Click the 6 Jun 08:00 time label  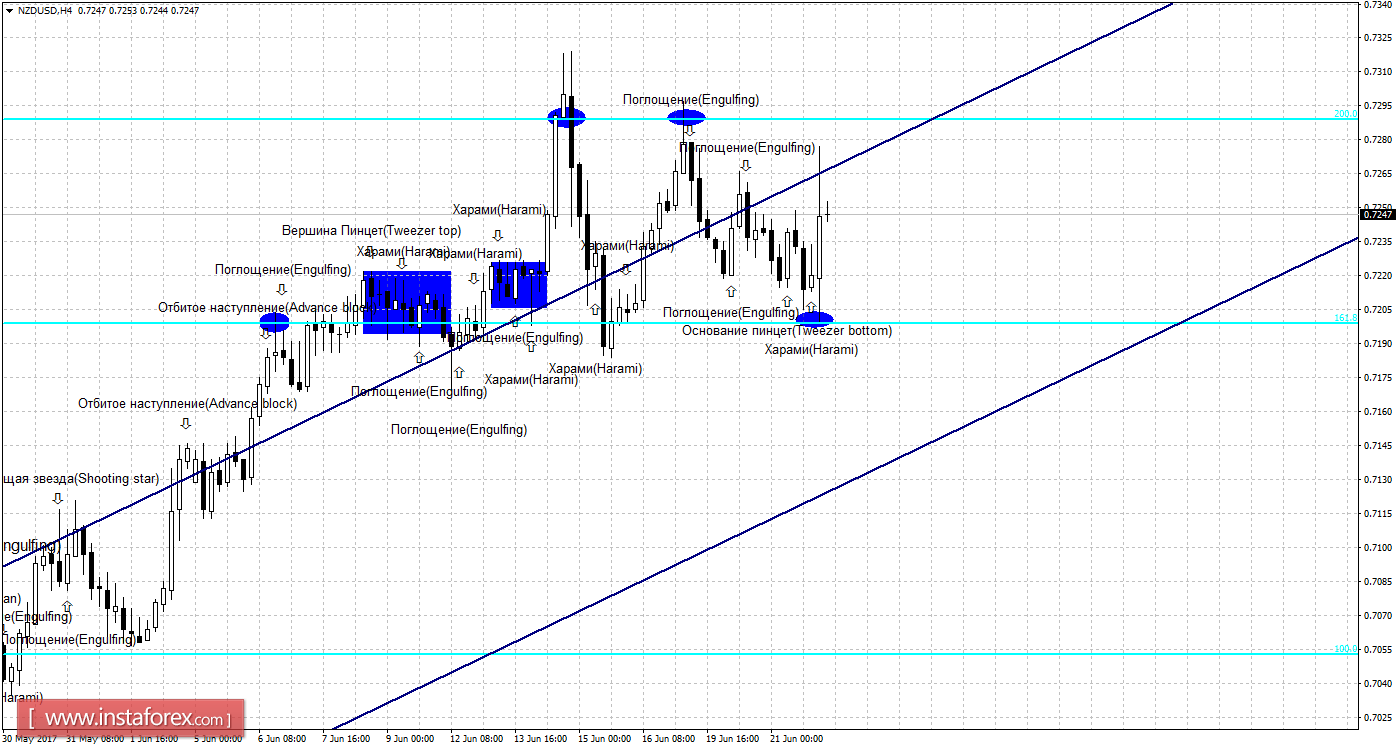(283, 740)
